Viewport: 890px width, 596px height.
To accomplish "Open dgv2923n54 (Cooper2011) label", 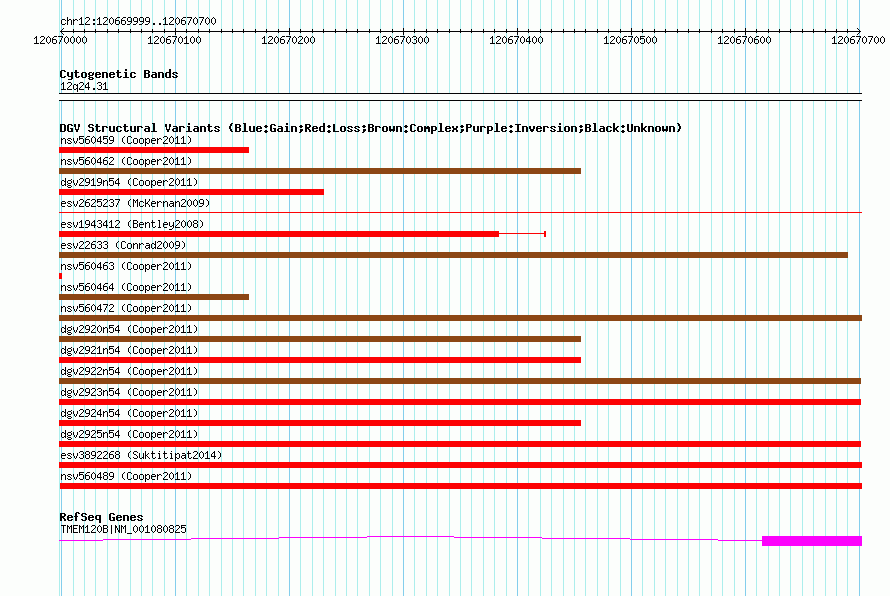I will tap(129, 392).
